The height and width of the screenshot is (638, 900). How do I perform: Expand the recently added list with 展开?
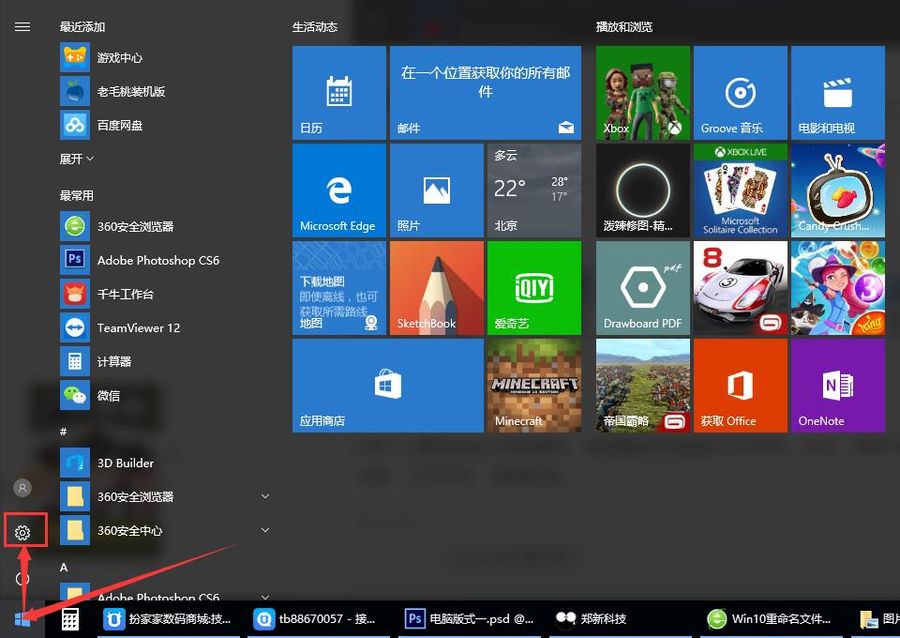(76, 159)
